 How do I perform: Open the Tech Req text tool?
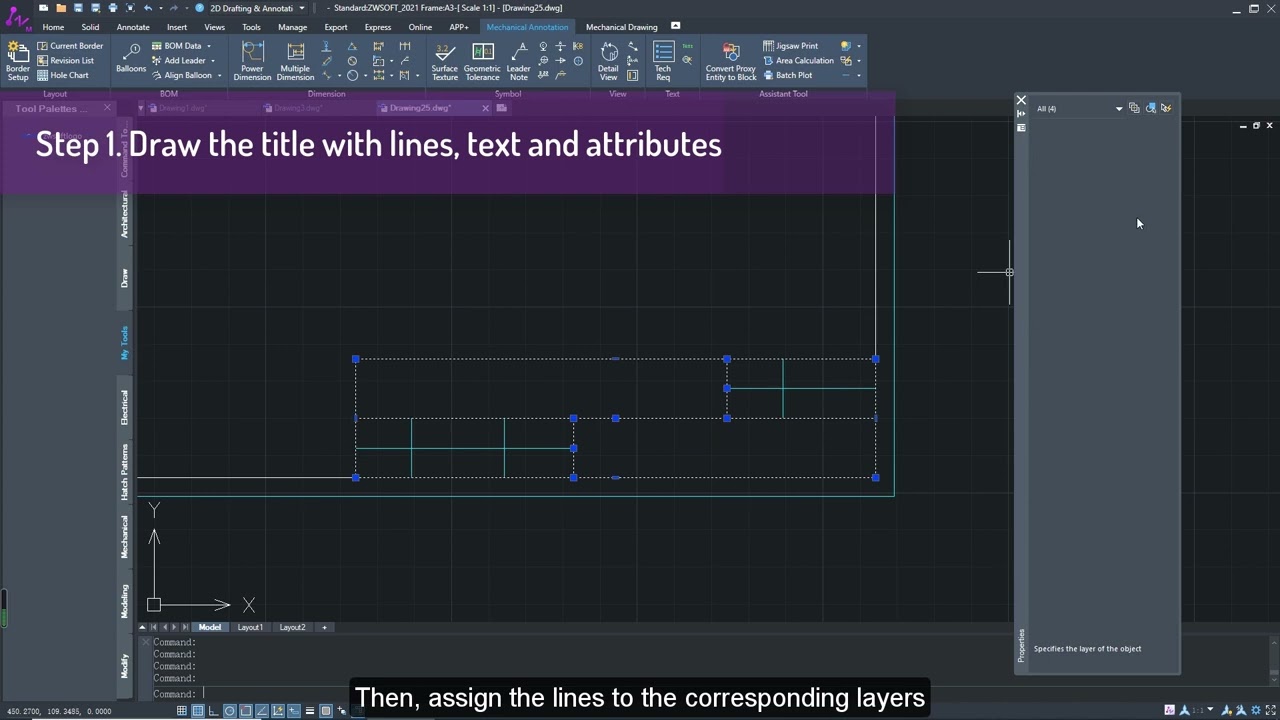(x=663, y=61)
